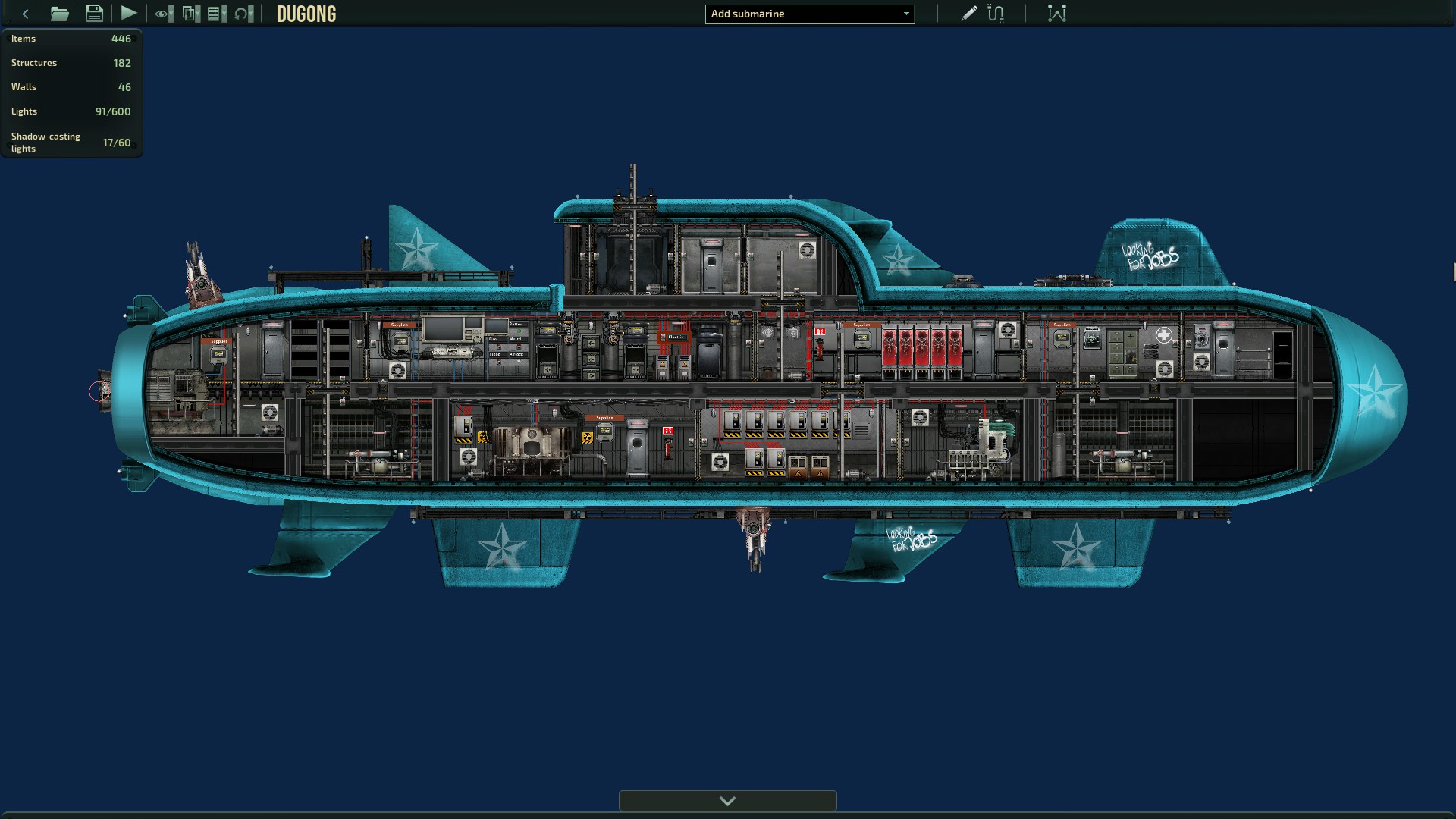
Task: Start test run with the play icon
Action: pos(128,13)
